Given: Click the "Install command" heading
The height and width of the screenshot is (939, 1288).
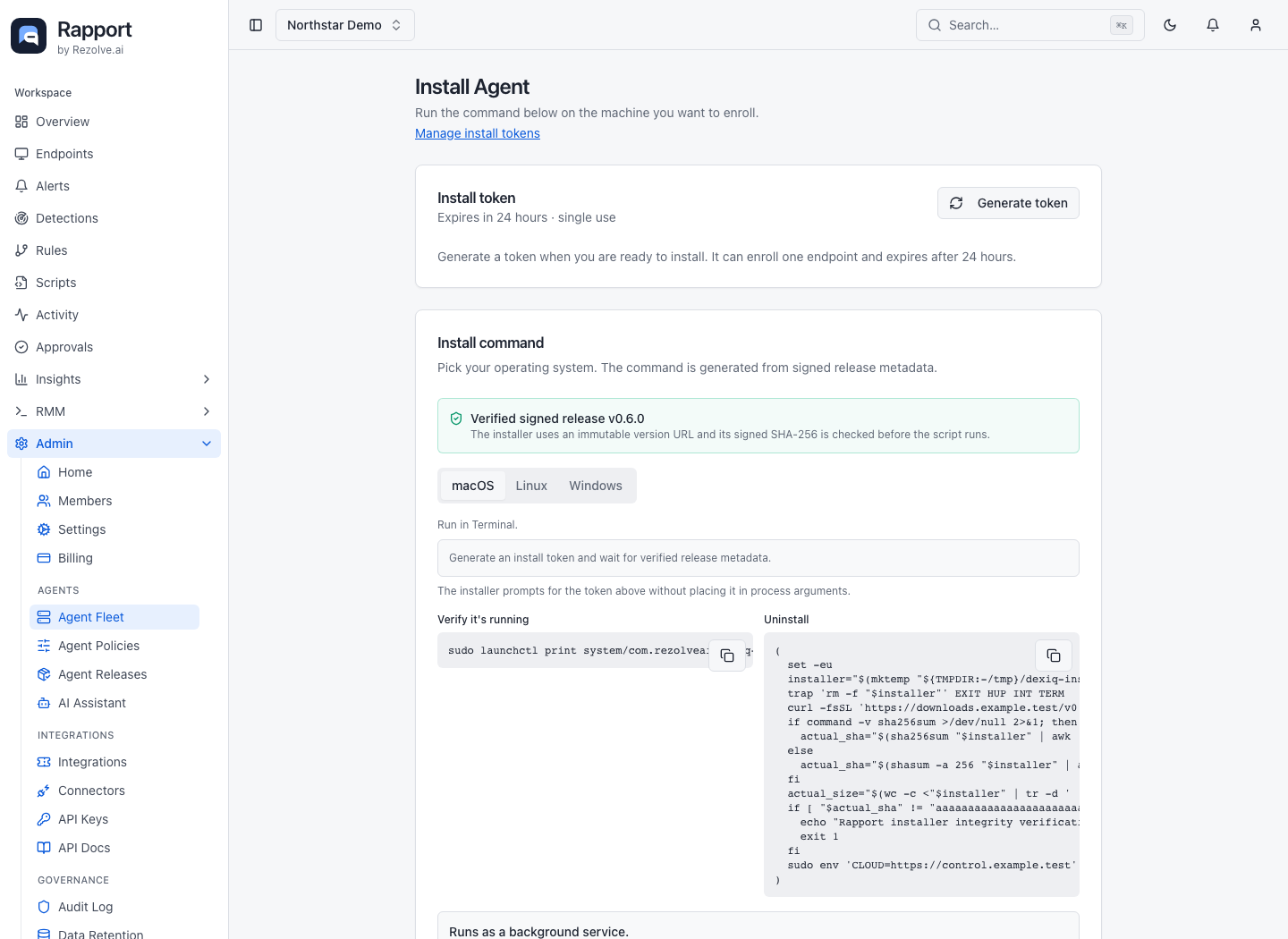Looking at the screenshot, I should [490, 343].
